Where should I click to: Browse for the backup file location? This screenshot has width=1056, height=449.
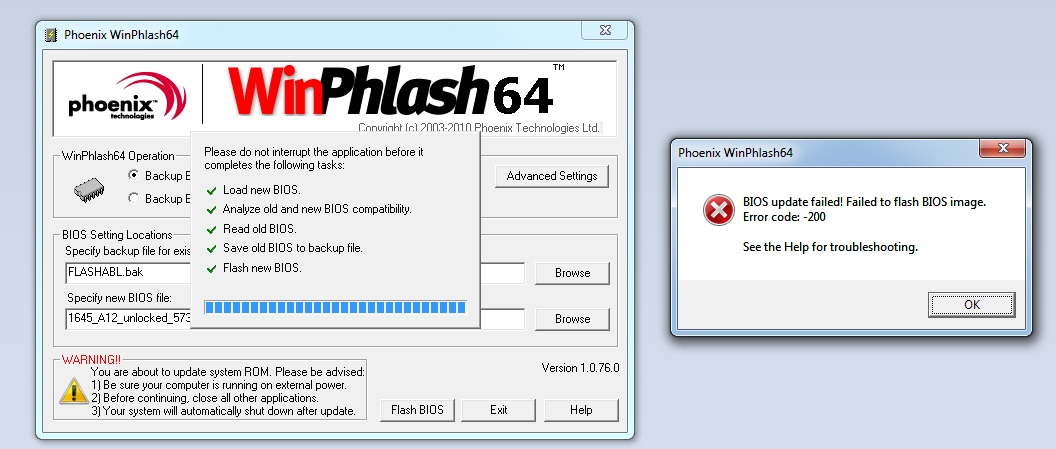[572, 273]
